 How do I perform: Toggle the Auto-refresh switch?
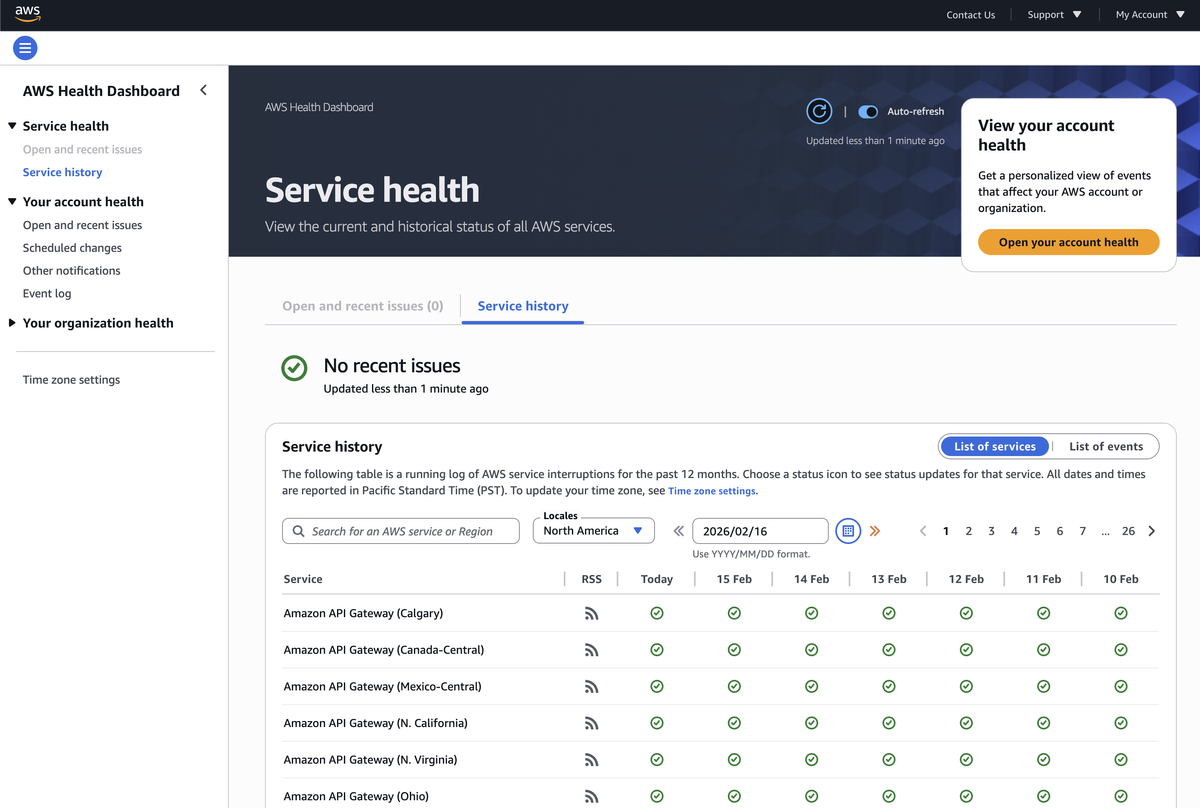coord(868,112)
